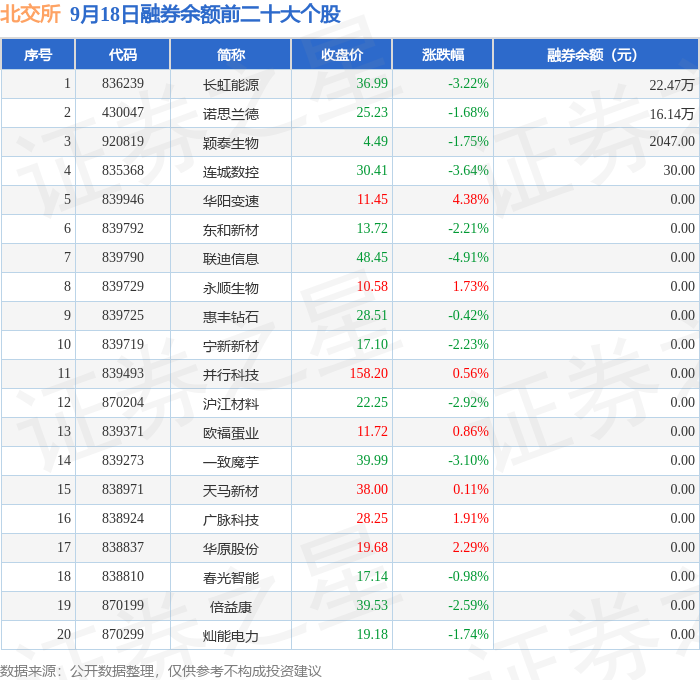The image size is (700, 680).
Task: Click closing price 39.99
Action: pos(372,461)
